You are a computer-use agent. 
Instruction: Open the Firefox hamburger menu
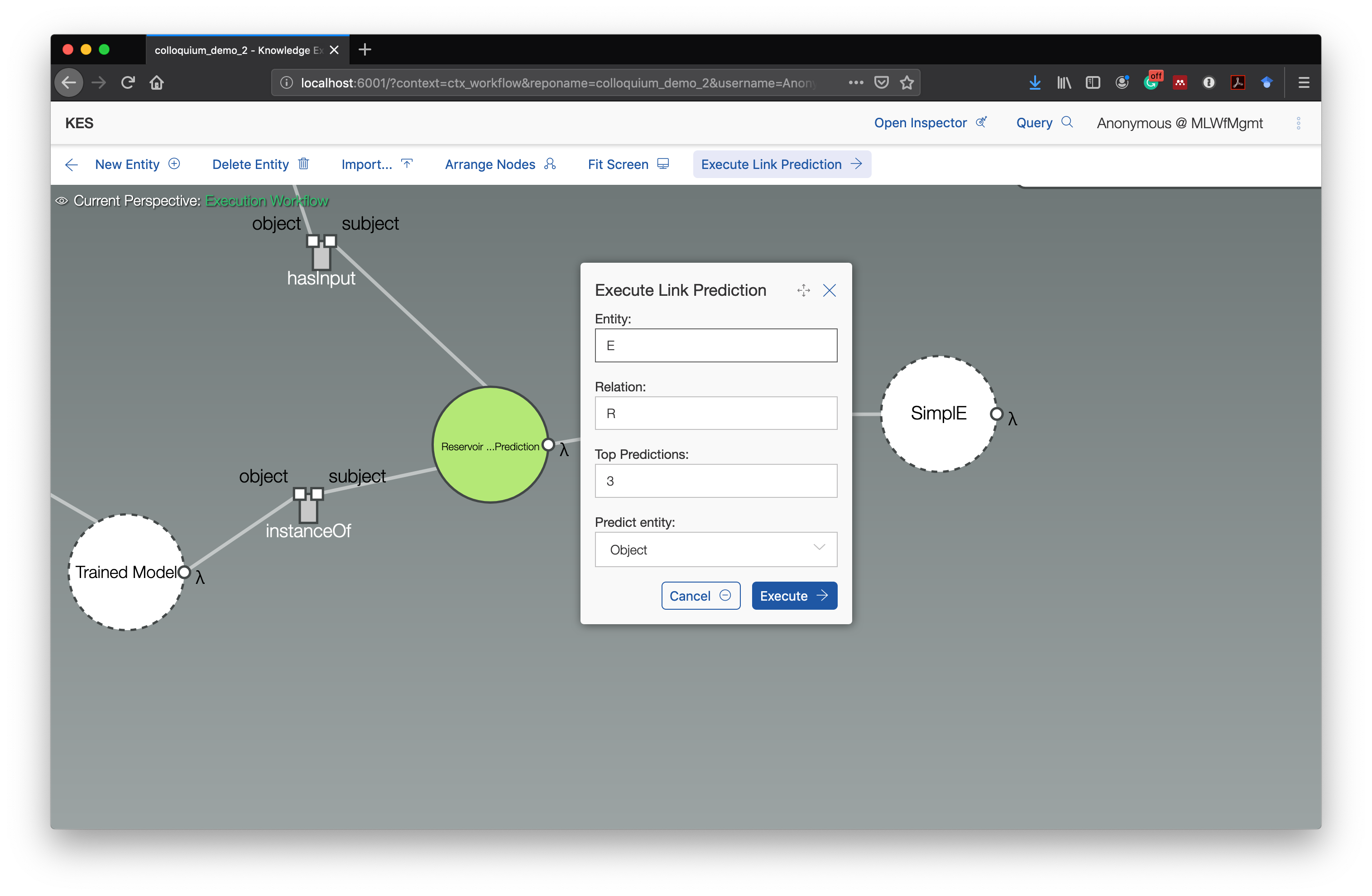[1303, 82]
